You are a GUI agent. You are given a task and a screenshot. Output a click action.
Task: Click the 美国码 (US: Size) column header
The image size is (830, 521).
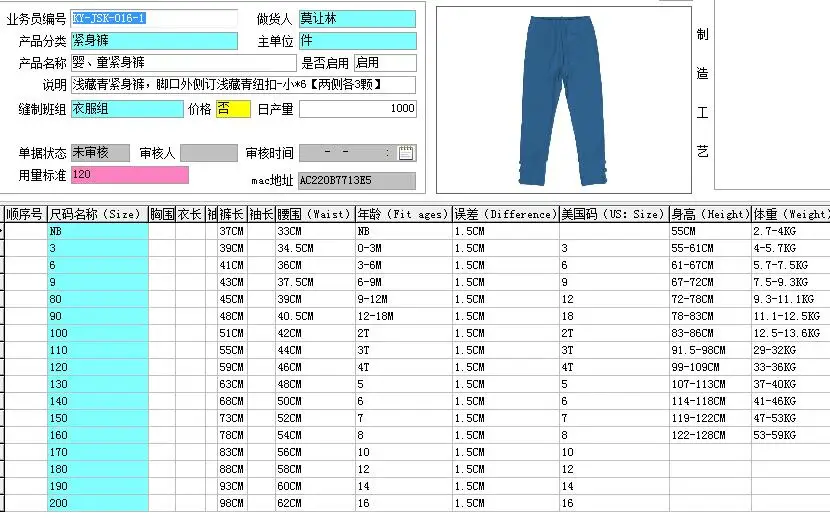614,214
